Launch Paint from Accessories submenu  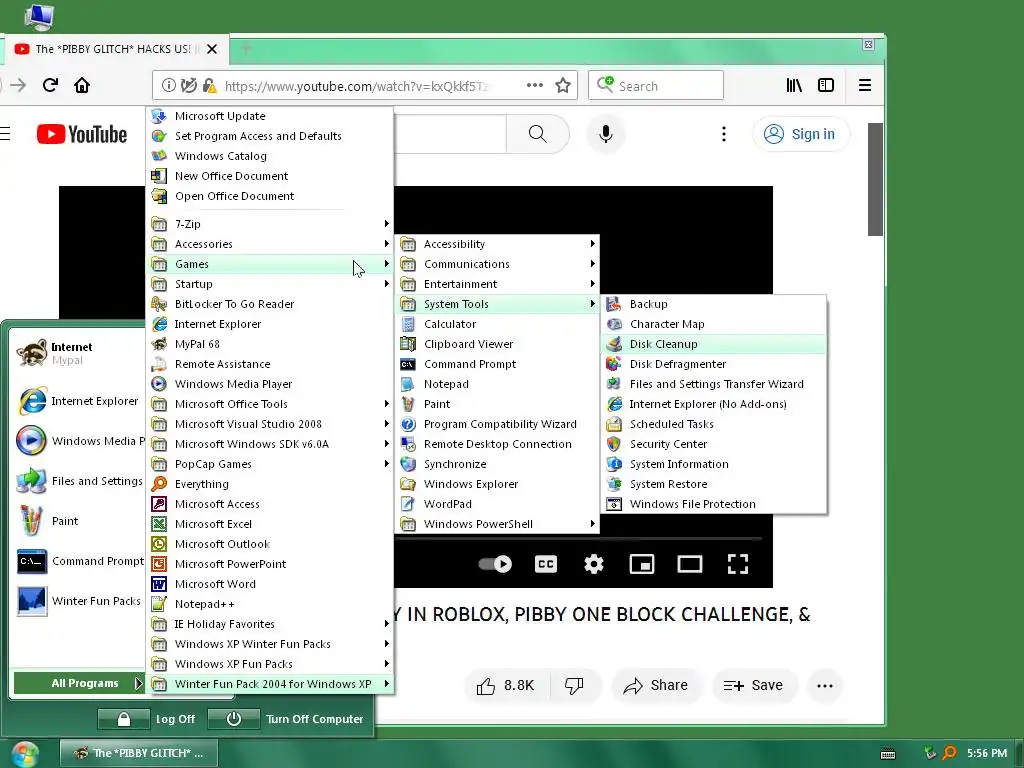[497, 404]
